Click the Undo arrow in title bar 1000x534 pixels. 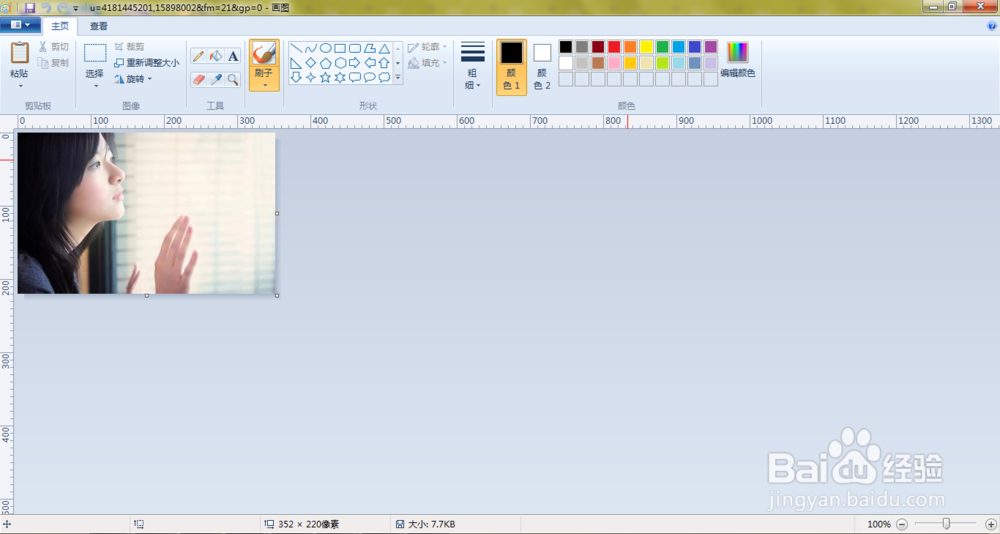[47, 8]
